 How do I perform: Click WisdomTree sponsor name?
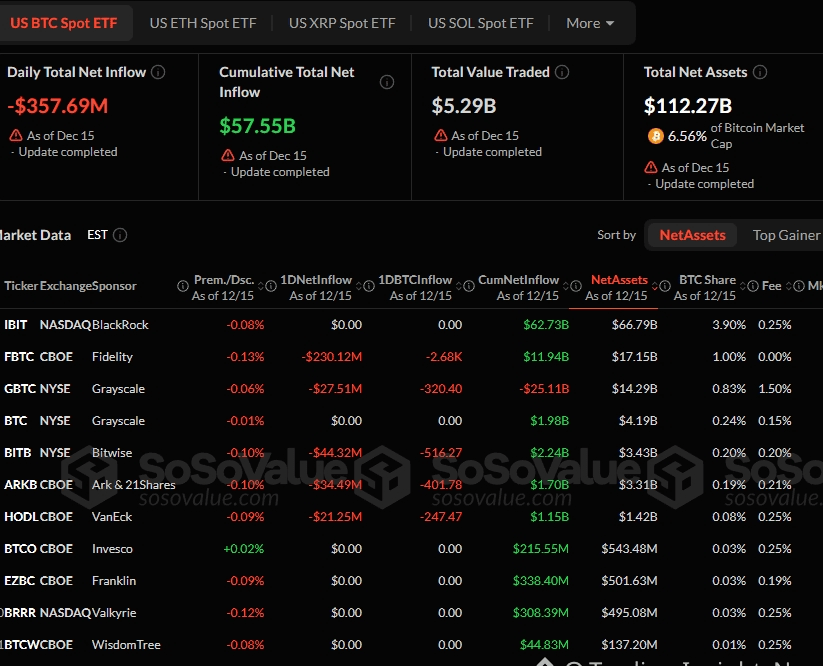(x=126, y=644)
